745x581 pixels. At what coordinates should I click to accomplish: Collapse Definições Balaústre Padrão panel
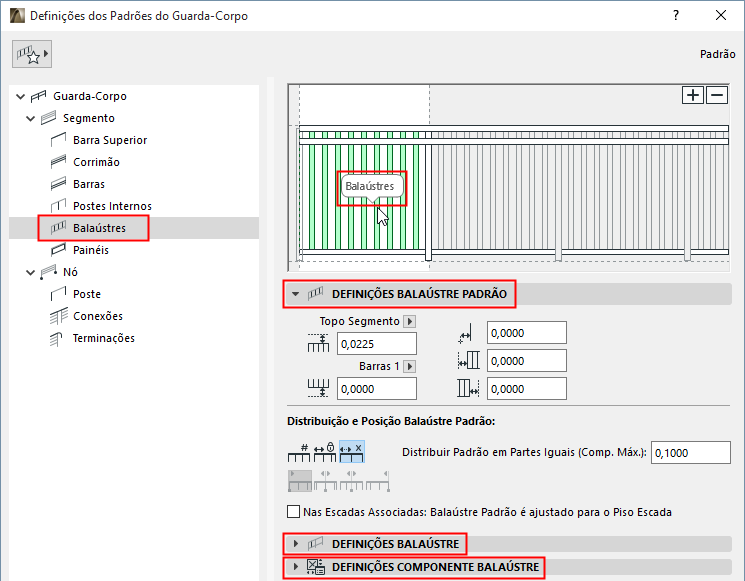(x=296, y=294)
